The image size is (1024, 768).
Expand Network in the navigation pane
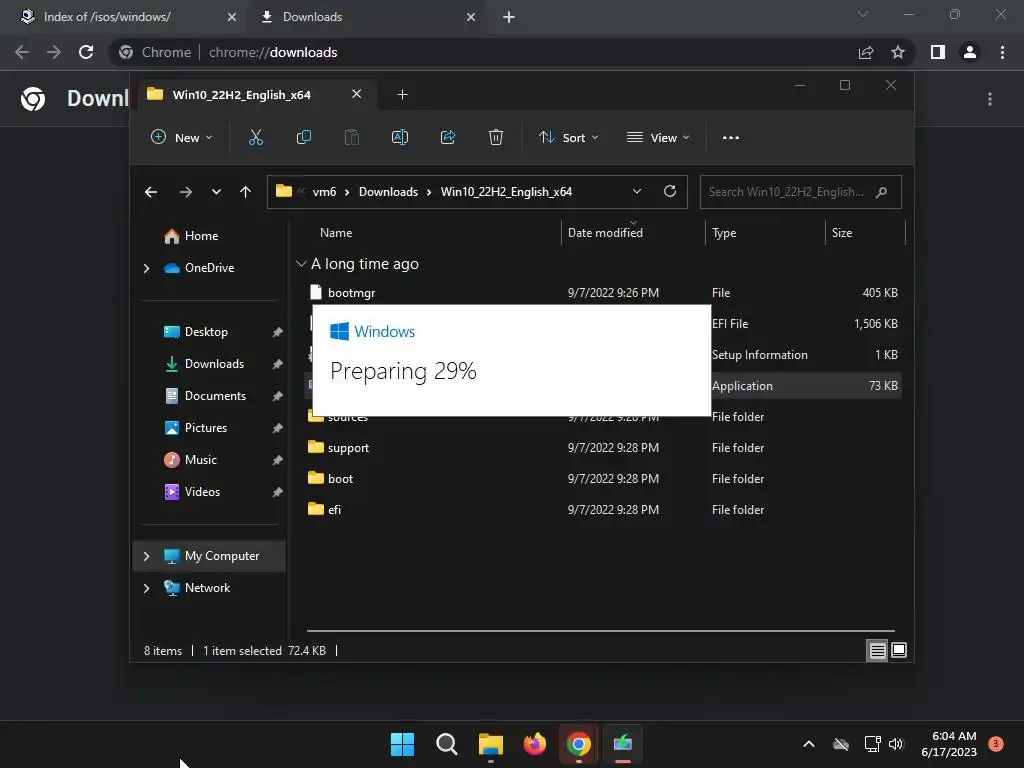pos(146,588)
